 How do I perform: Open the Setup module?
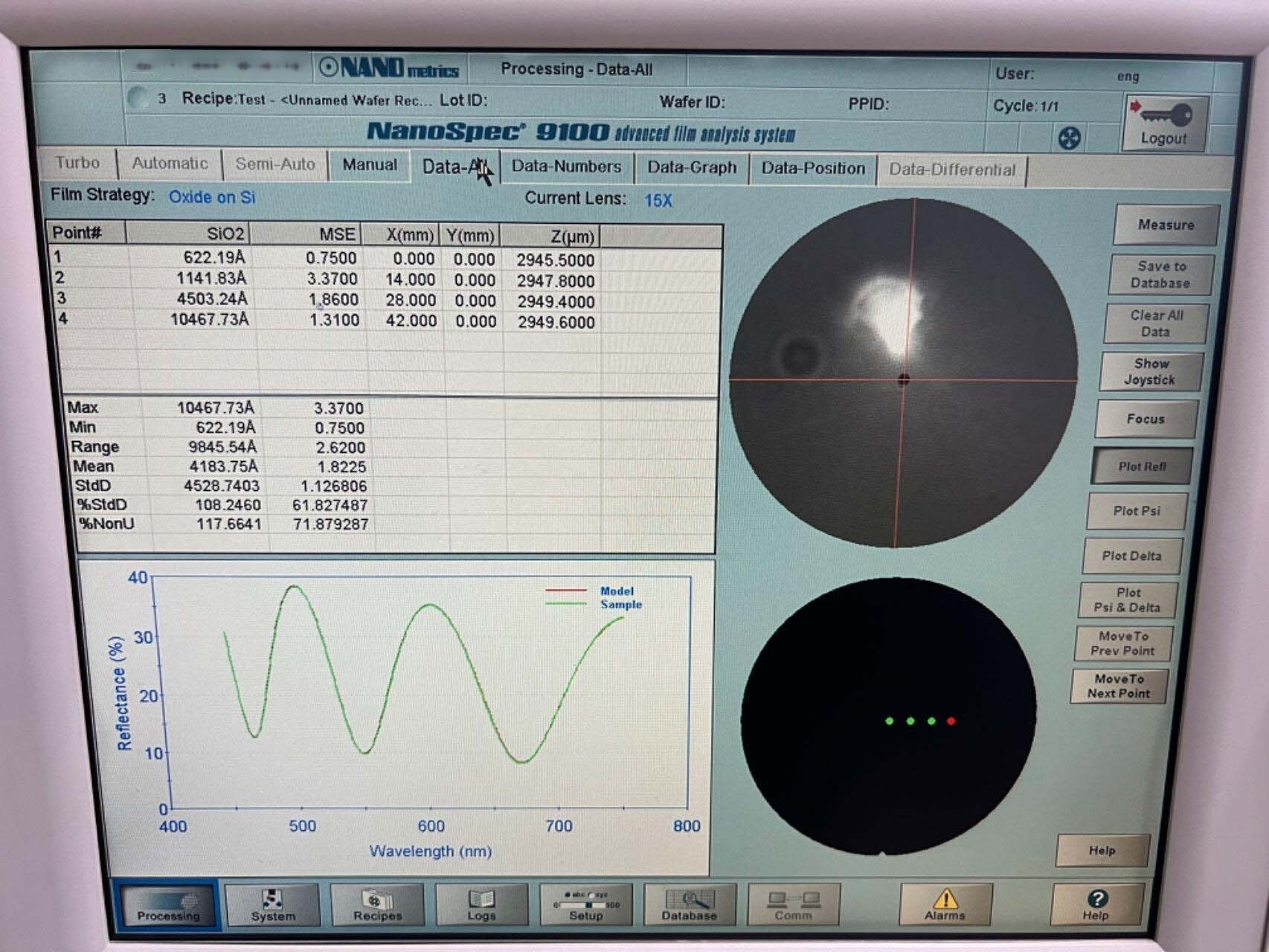tap(586, 904)
